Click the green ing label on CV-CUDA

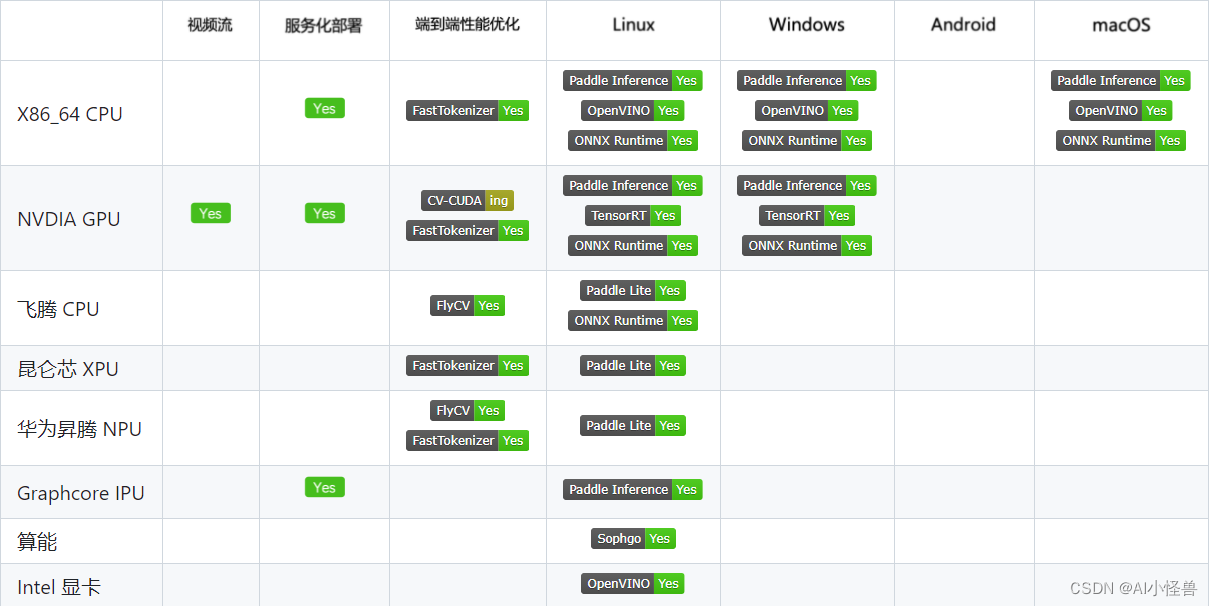pyautogui.click(x=500, y=200)
